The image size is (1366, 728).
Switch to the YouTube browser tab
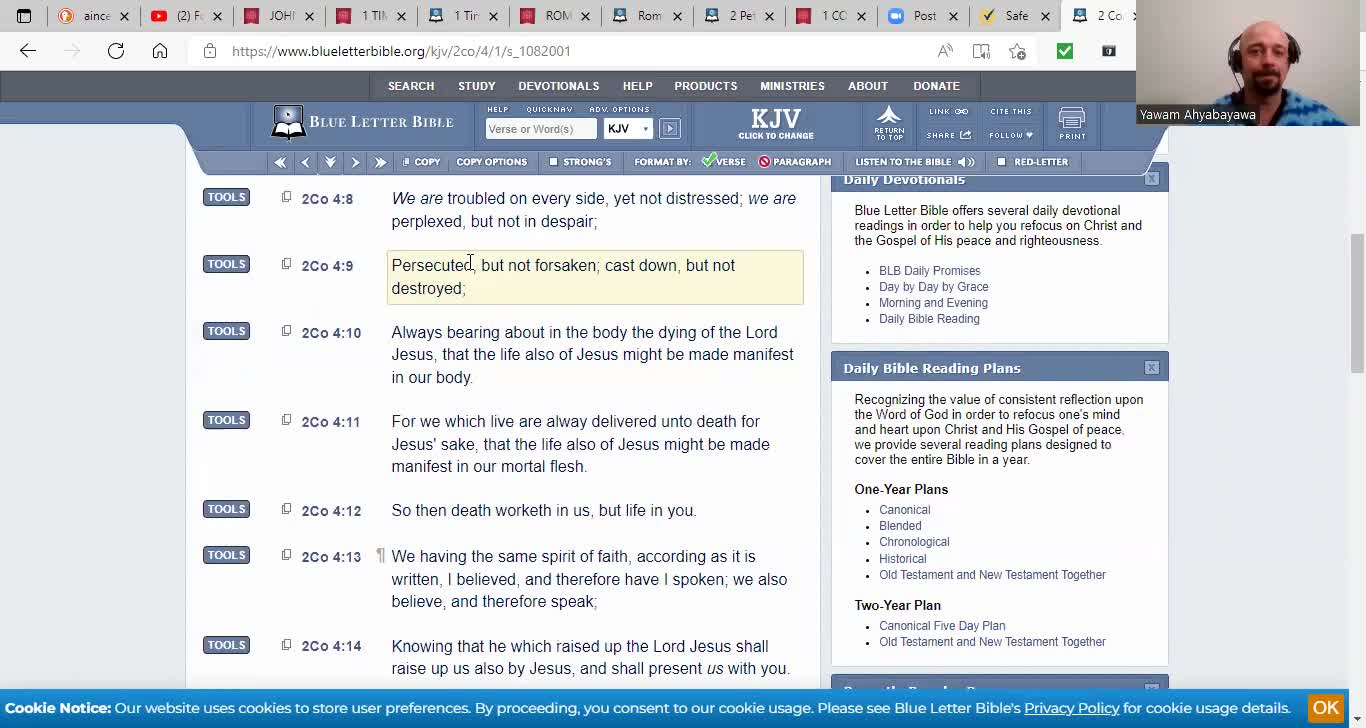click(187, 16)
